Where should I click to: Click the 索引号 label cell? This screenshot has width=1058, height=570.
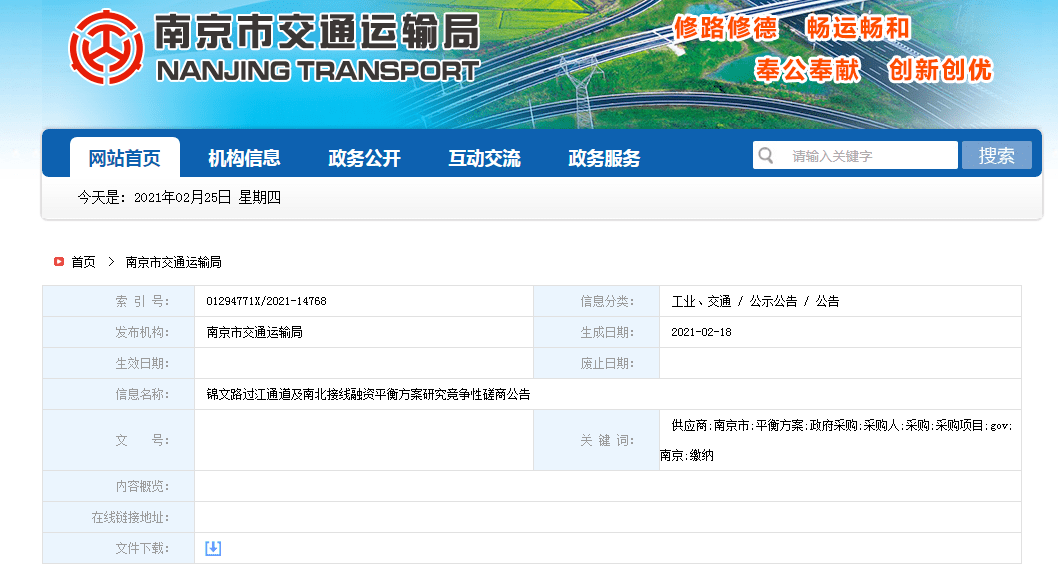tap(119, 301)
